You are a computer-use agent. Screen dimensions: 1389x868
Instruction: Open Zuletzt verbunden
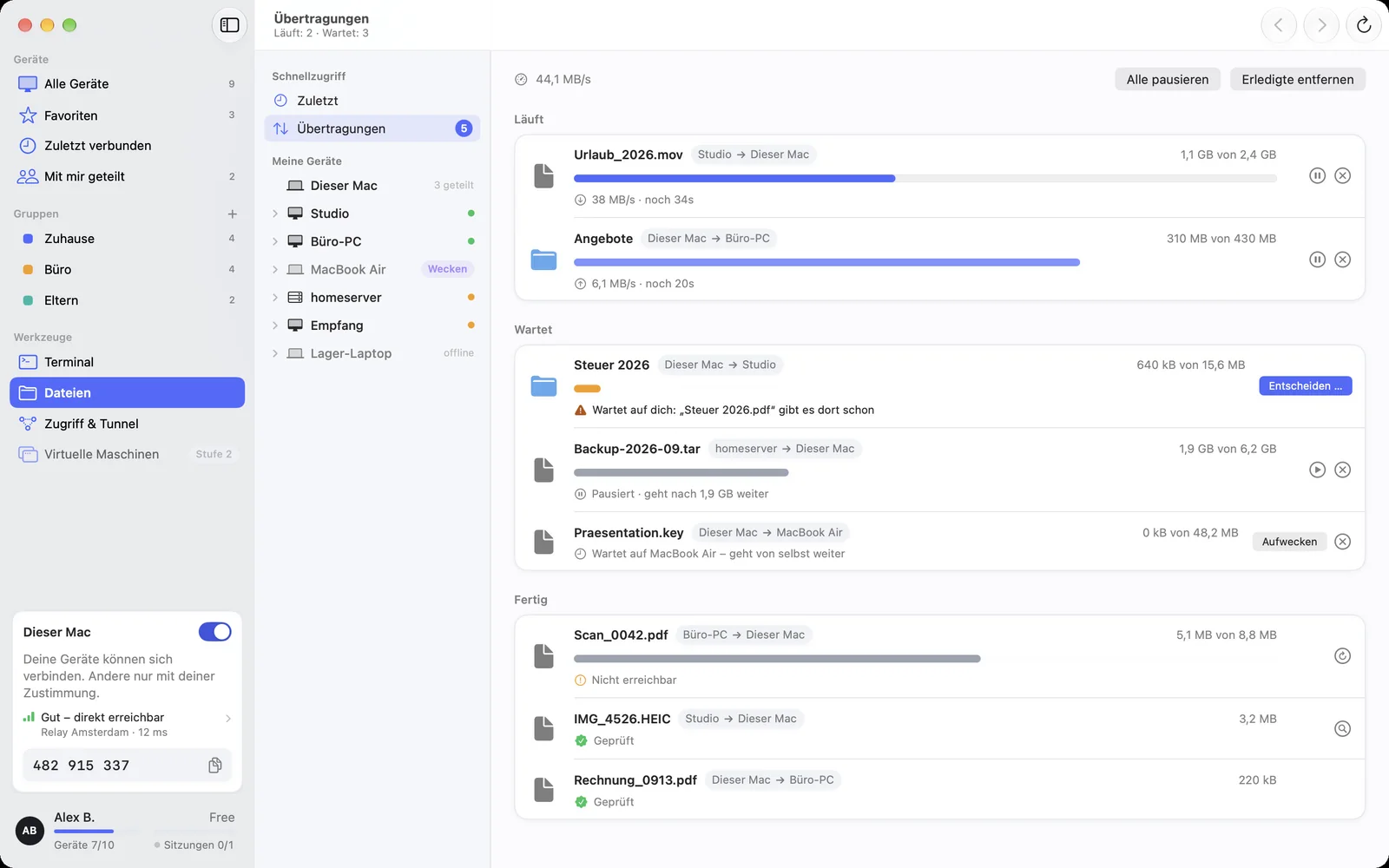127,146
